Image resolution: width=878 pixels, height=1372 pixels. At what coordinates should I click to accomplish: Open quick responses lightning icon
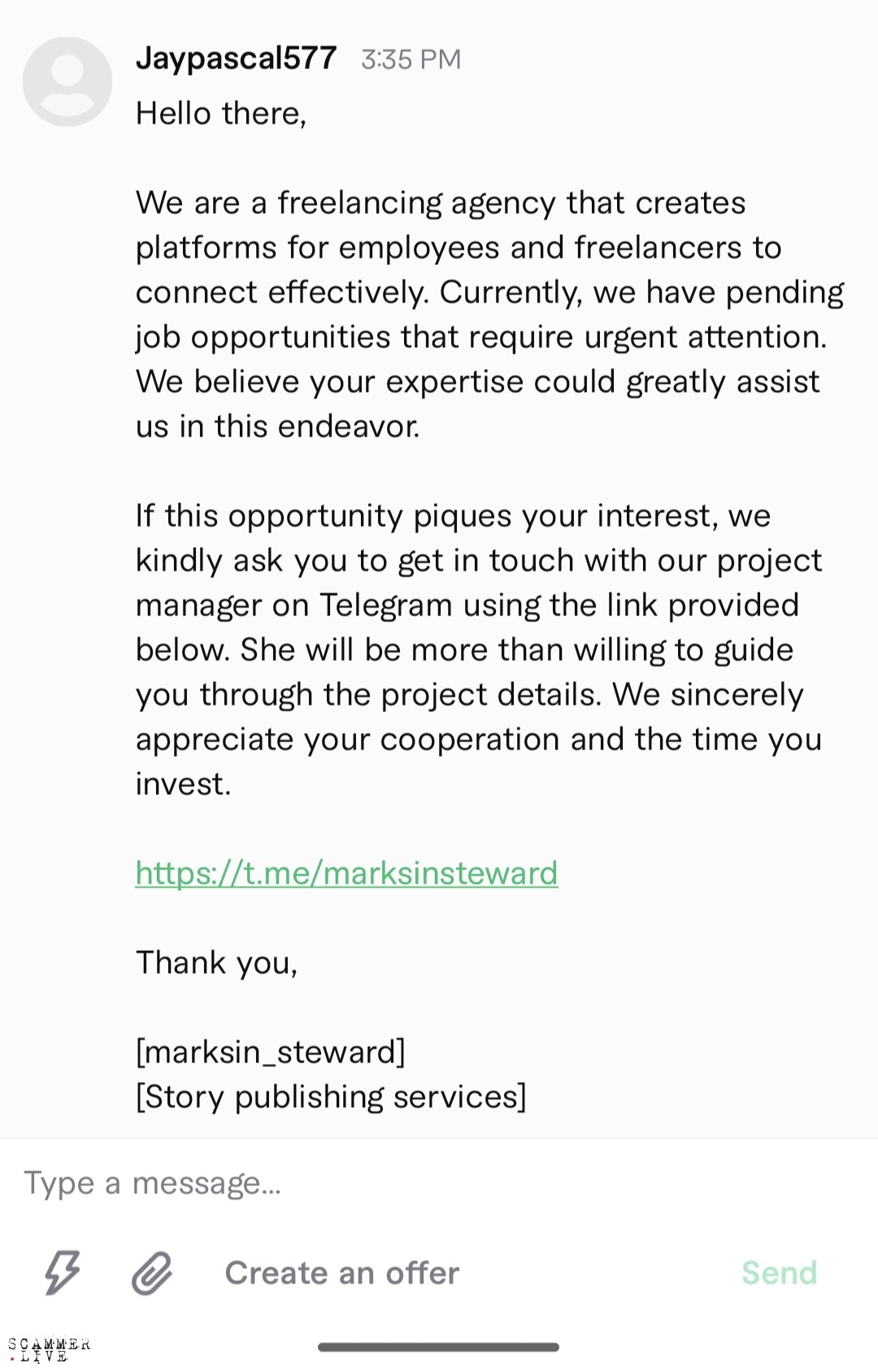62,1272
